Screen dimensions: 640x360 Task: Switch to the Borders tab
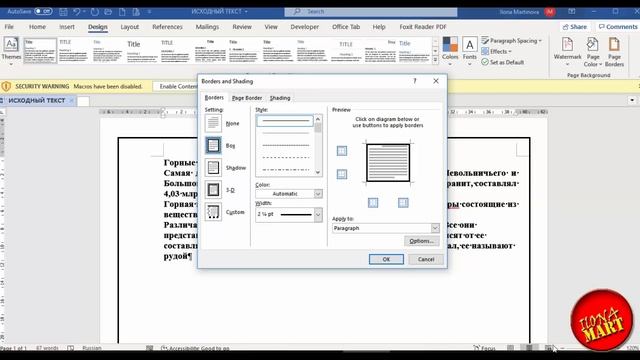[x=214, y=98]
